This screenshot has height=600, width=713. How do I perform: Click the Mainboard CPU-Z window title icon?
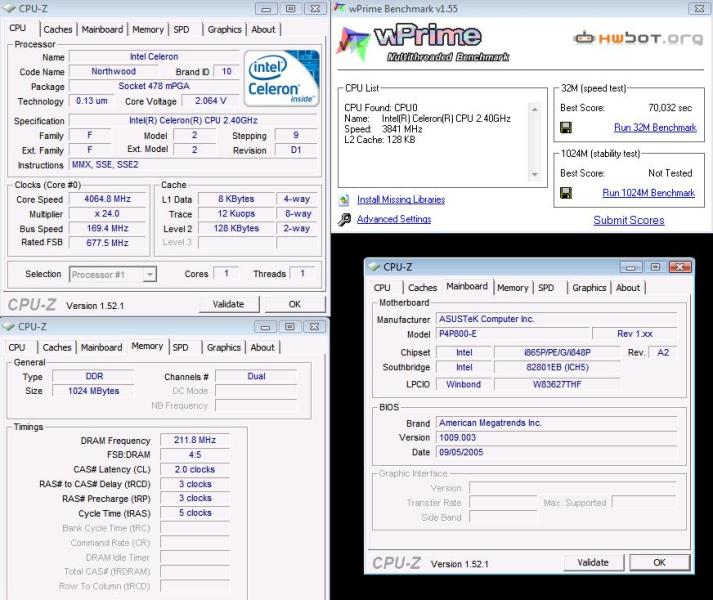pos(374,267)
